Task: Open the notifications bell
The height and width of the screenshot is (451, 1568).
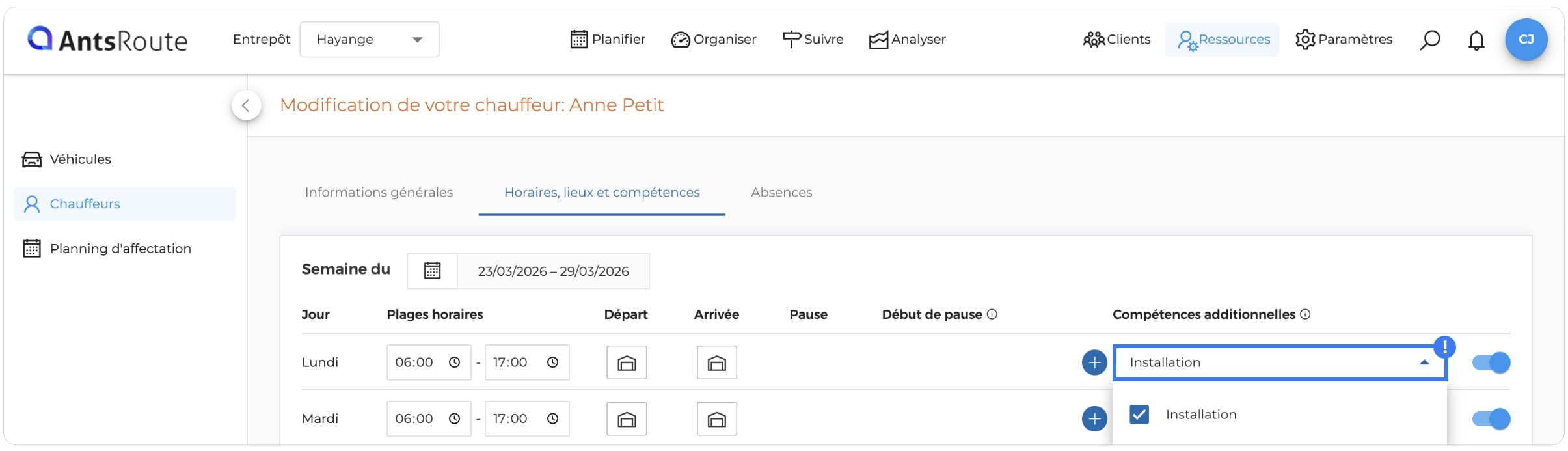Action: point(1476,40)
